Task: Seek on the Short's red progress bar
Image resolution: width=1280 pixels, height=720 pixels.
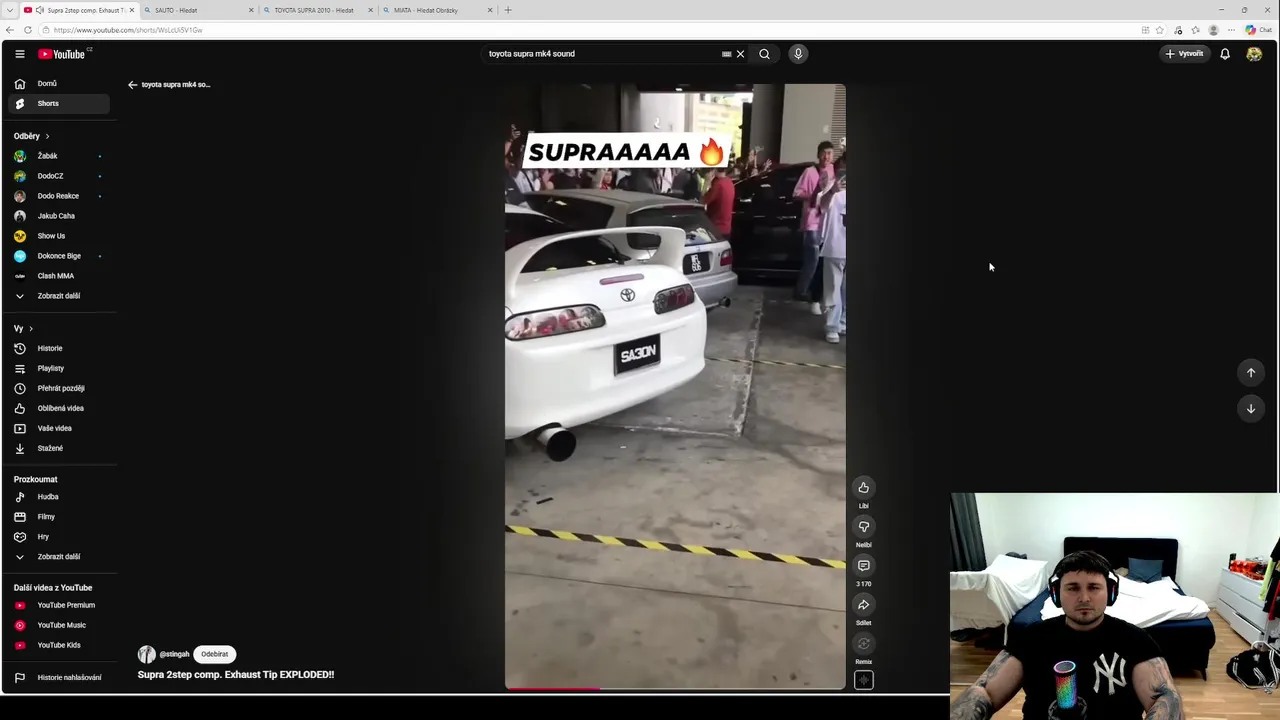Action: [675, 688]
